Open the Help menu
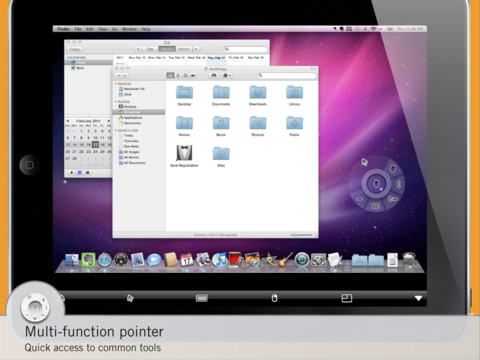This screenshot has width=480, height=360. [x=146, y=29]
